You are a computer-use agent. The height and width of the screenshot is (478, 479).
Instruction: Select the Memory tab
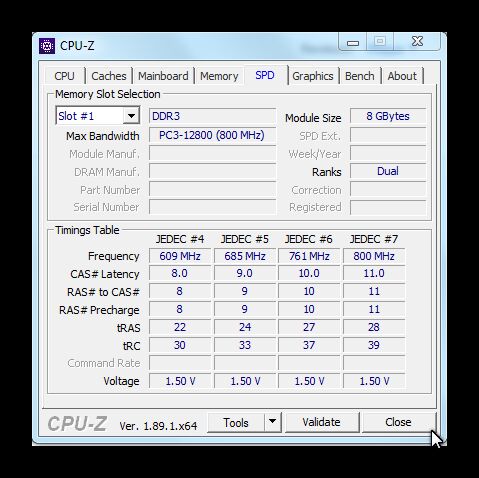tap(219, 76)
